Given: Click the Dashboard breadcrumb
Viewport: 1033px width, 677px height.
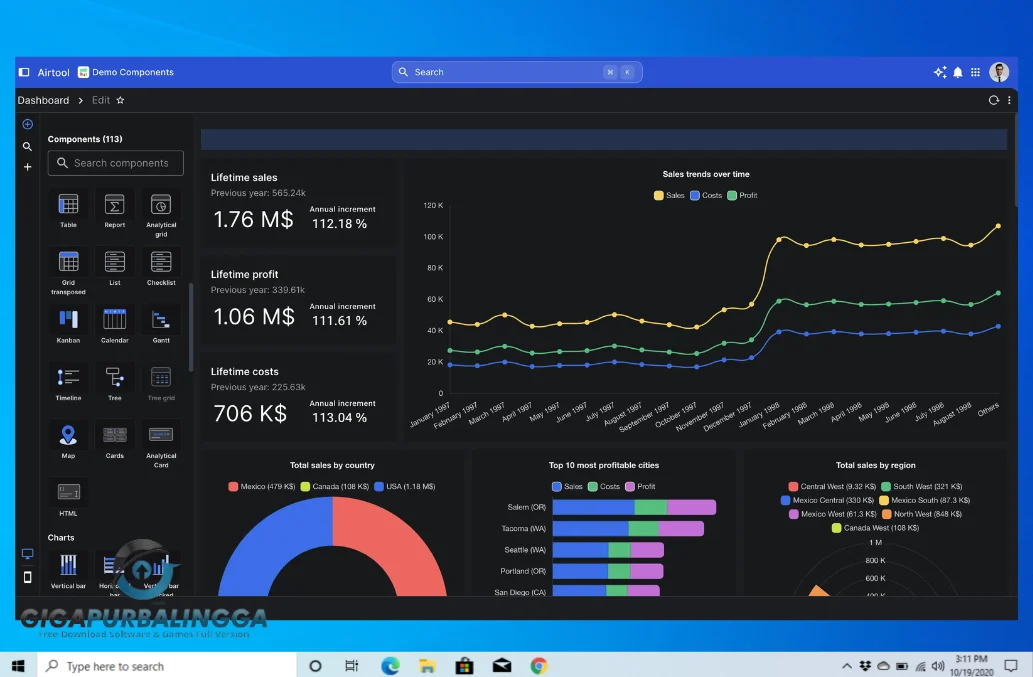Looking at the screenshot, I should (43, 100).
